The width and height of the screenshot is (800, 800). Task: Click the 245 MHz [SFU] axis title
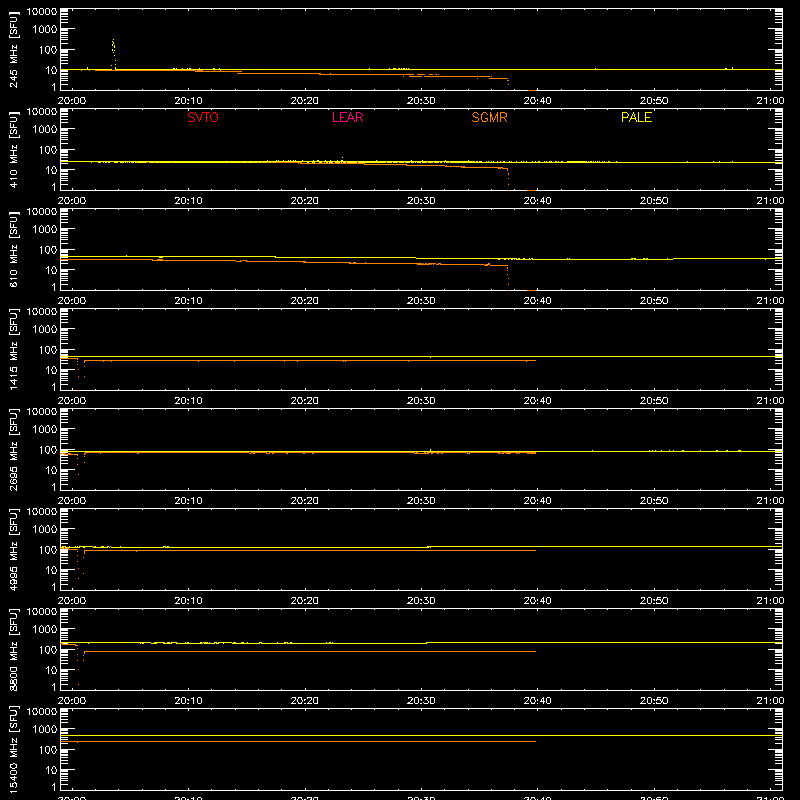(14, 49)
